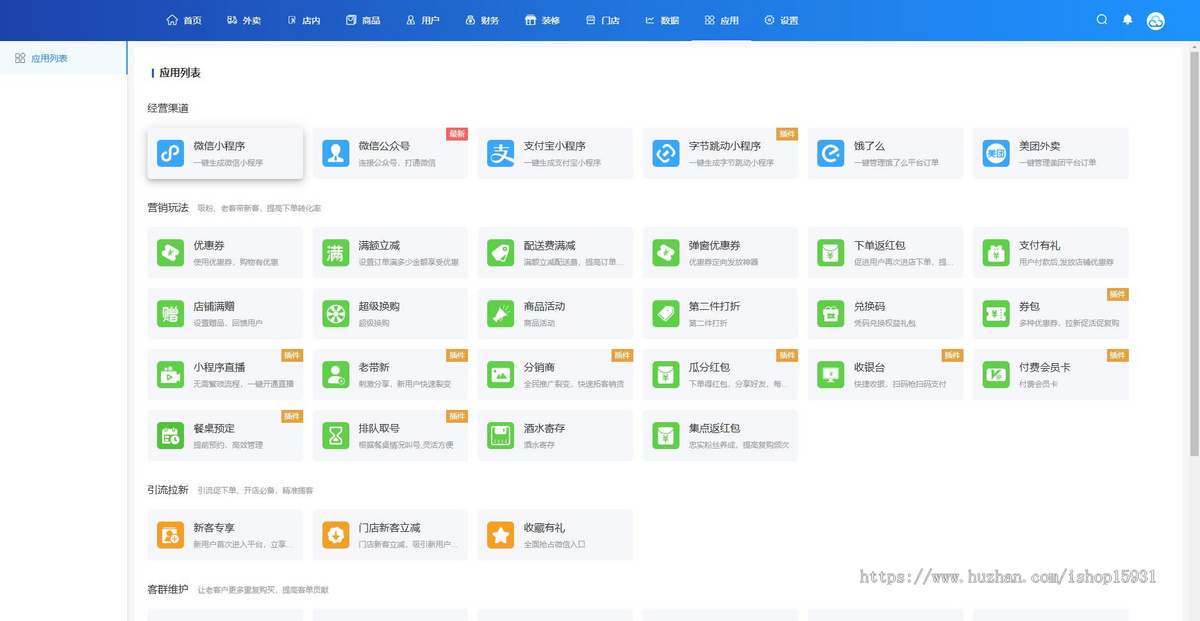
Task: Click the notification bell icon
Action: [x=1128, y=20]
